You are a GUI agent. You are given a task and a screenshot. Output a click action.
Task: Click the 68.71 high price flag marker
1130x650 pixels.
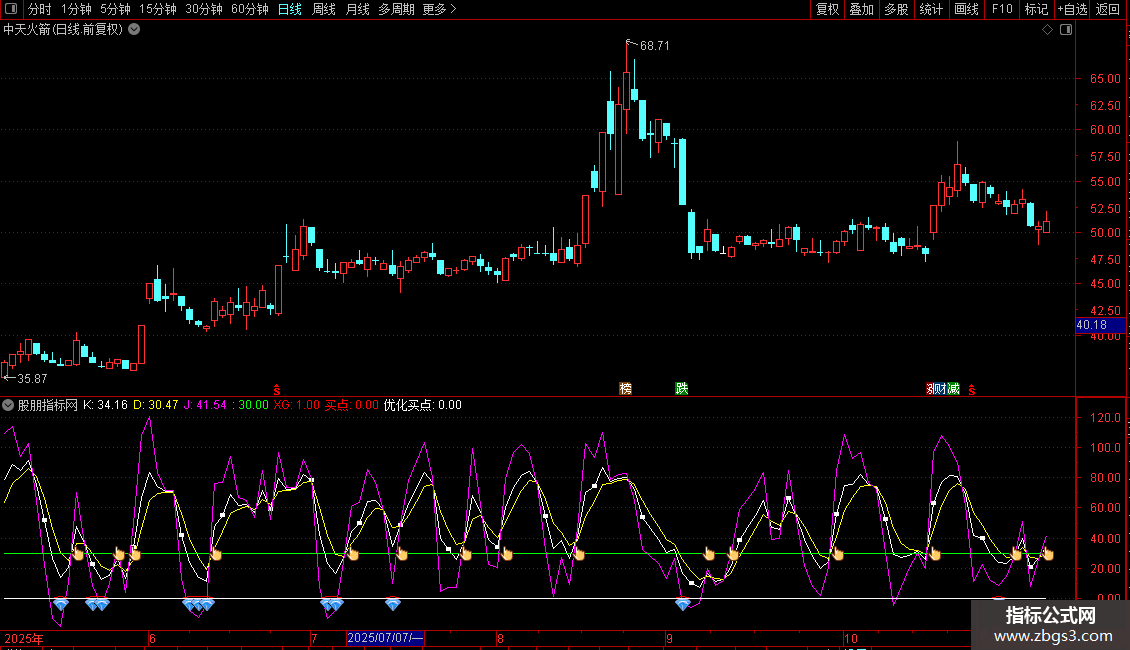point(629,44)
